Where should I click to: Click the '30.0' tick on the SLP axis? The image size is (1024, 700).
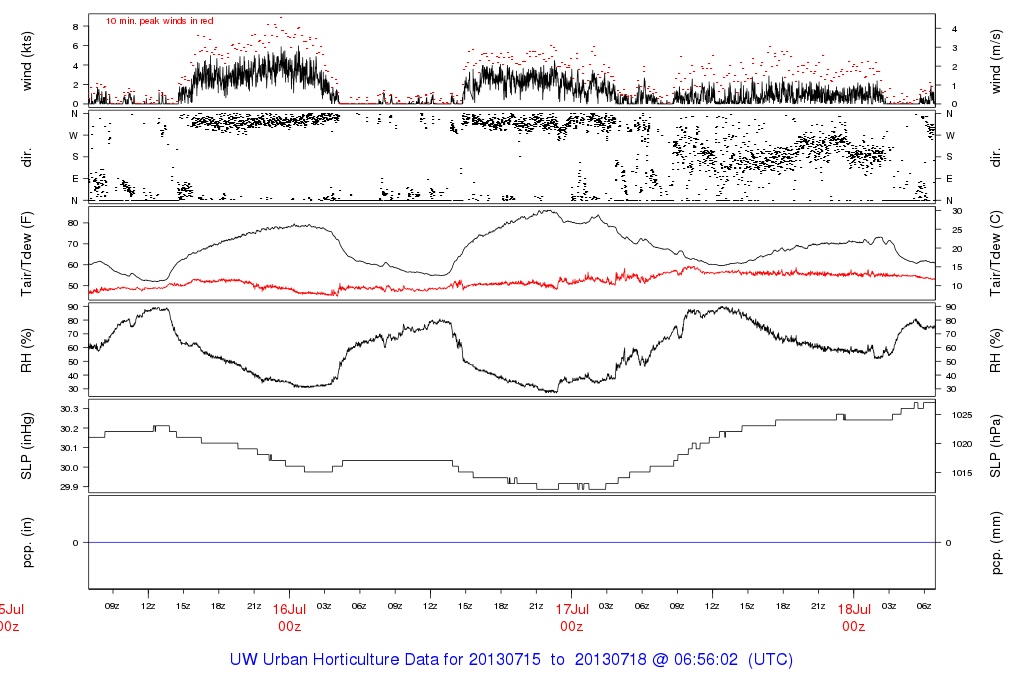tap(69, 468)
